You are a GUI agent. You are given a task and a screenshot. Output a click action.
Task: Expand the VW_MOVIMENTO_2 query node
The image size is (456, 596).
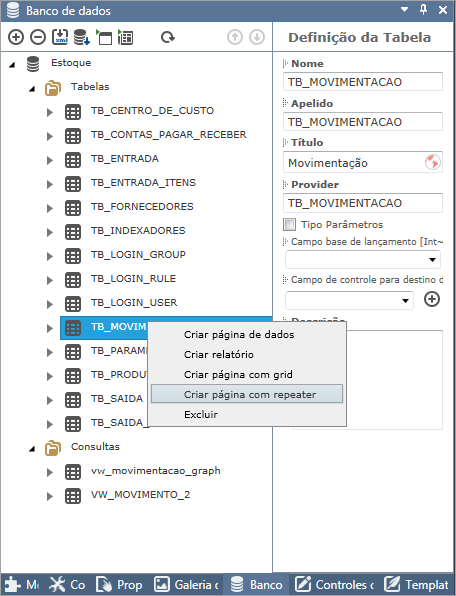(50, 496)
